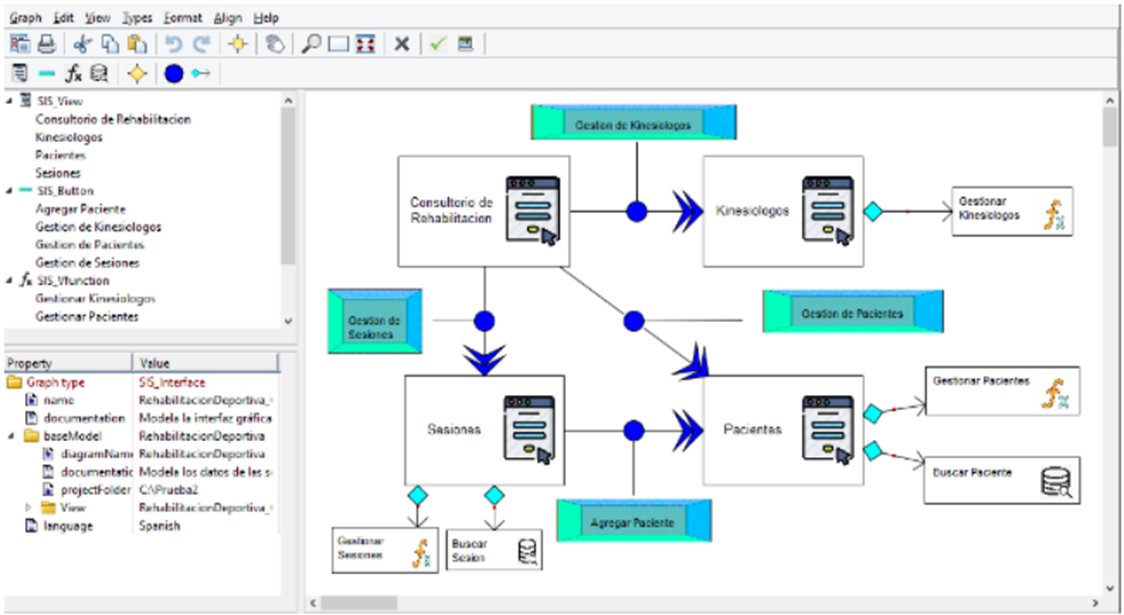This screenshot has height=615, width=1124.
Task: Select the blue circle relationship tool
Action: click(x=173, y=73)
